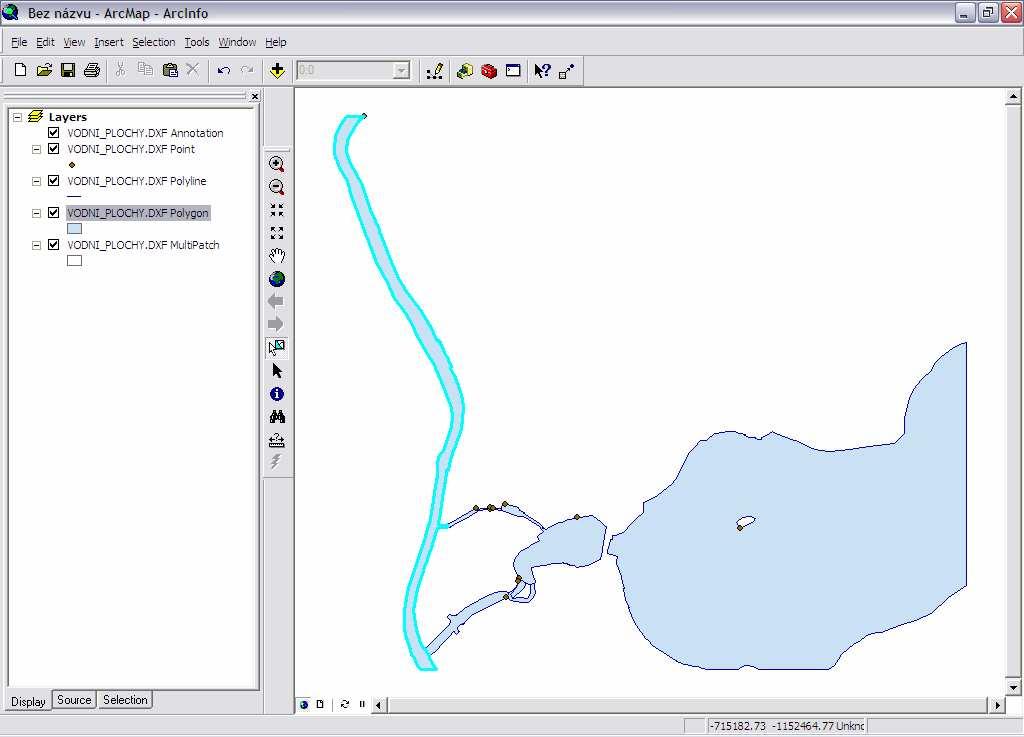Collapse the DXF Polygon layer legend
This screenshot has width=1024, height=737.
(x=37, y=213)
